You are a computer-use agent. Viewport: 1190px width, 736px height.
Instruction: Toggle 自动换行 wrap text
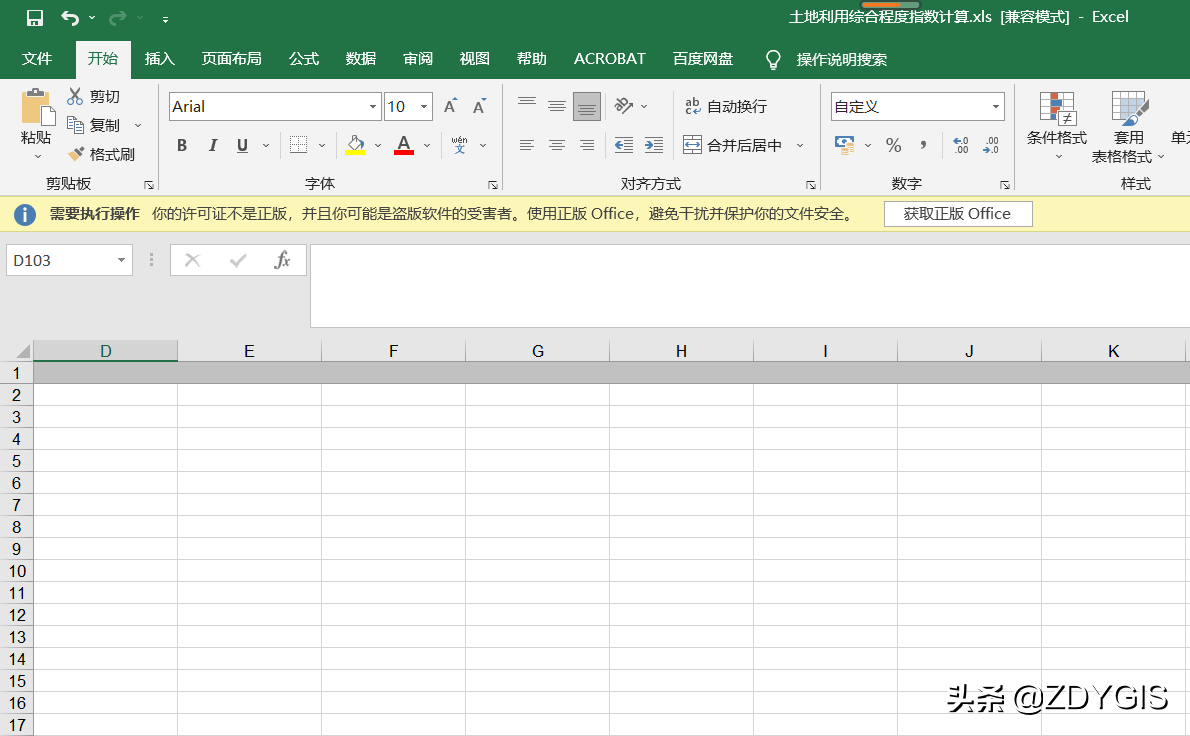pyautogui.click(x=726, y=106)
